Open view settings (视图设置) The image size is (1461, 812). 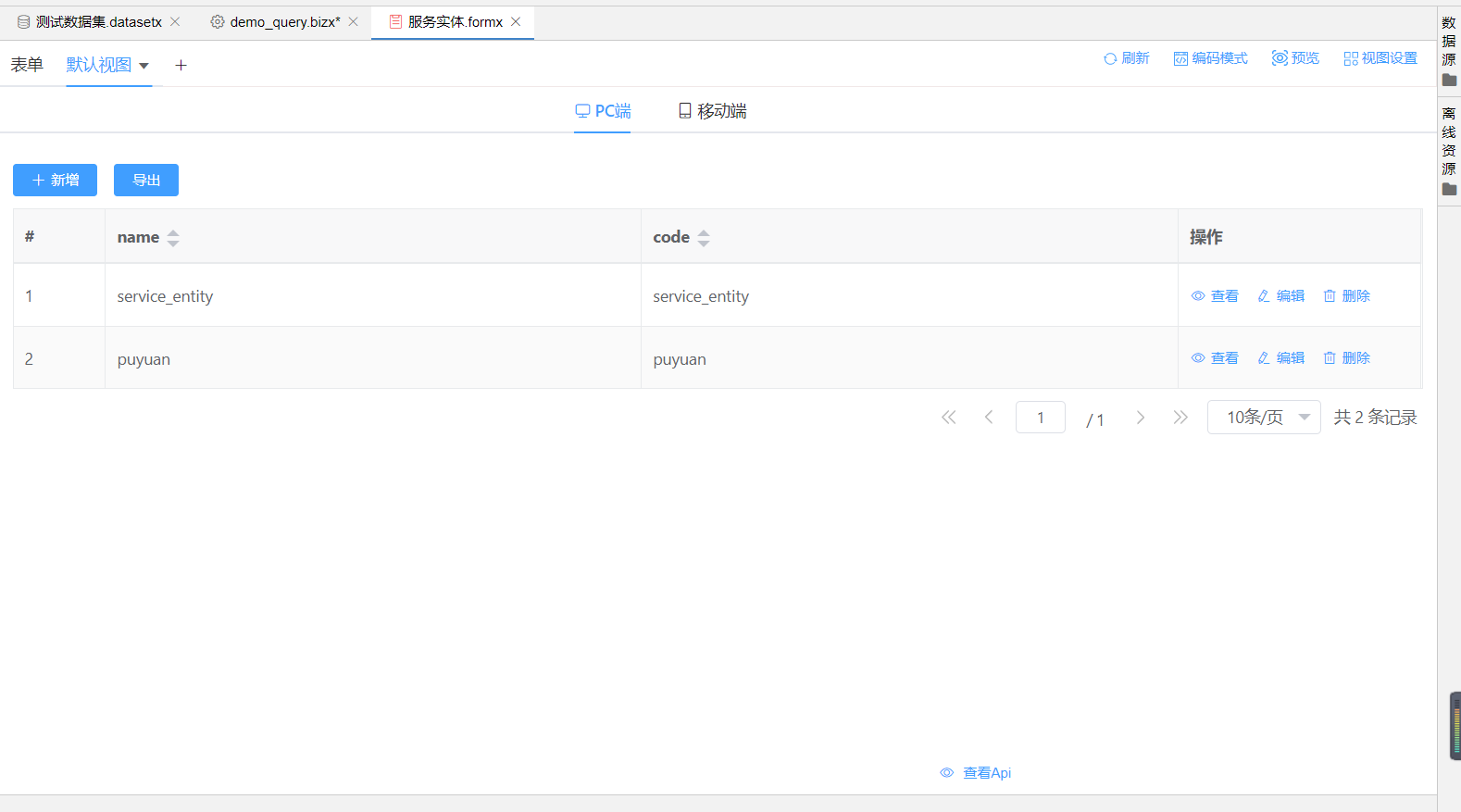tap(1380, 58)
